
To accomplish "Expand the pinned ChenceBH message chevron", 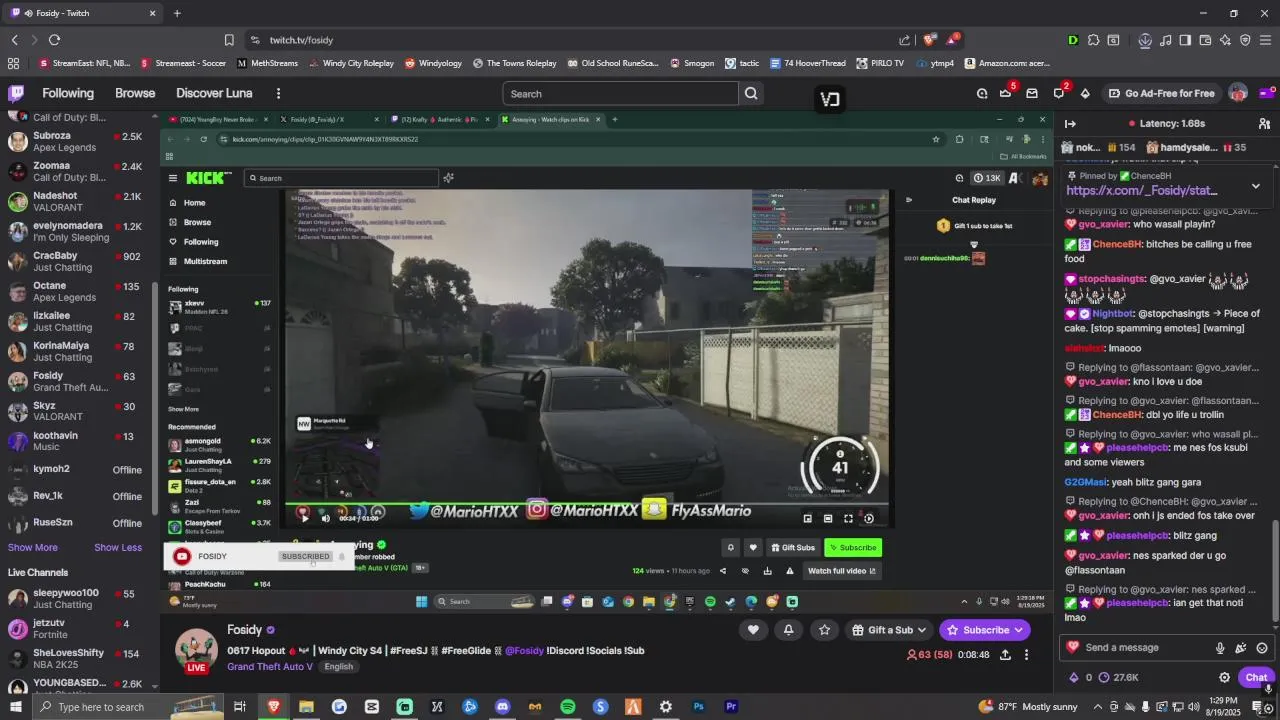I will pyautogui.click(x=1256, y=186).
